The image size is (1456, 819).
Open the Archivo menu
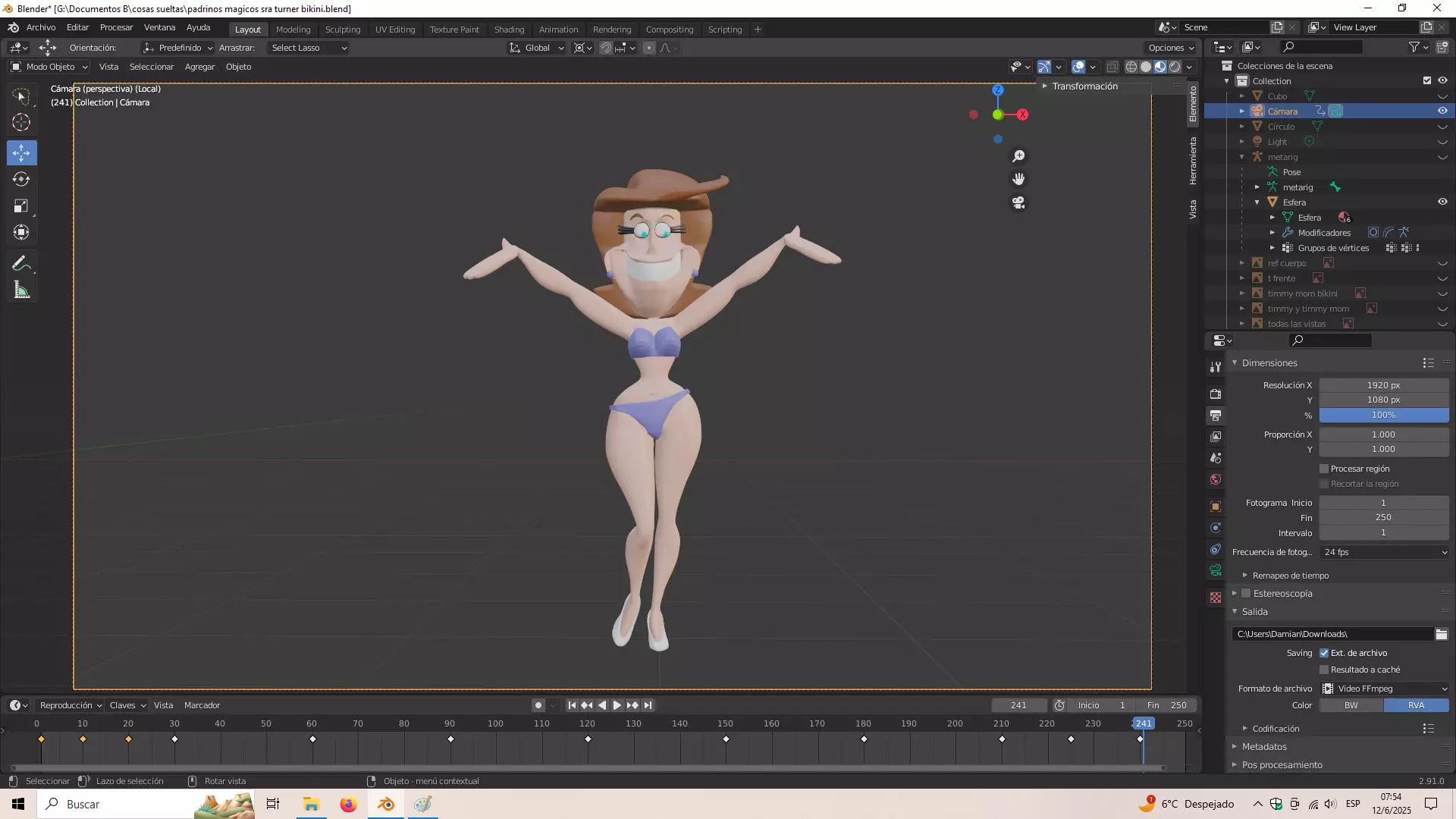(41, 27)
